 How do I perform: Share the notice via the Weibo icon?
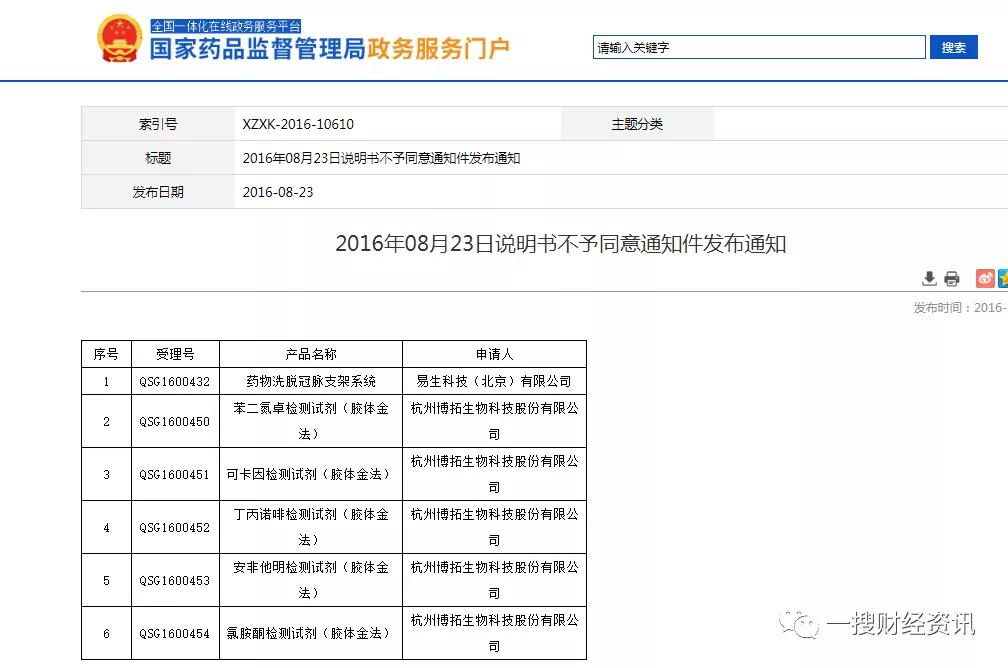pos(985,278)
